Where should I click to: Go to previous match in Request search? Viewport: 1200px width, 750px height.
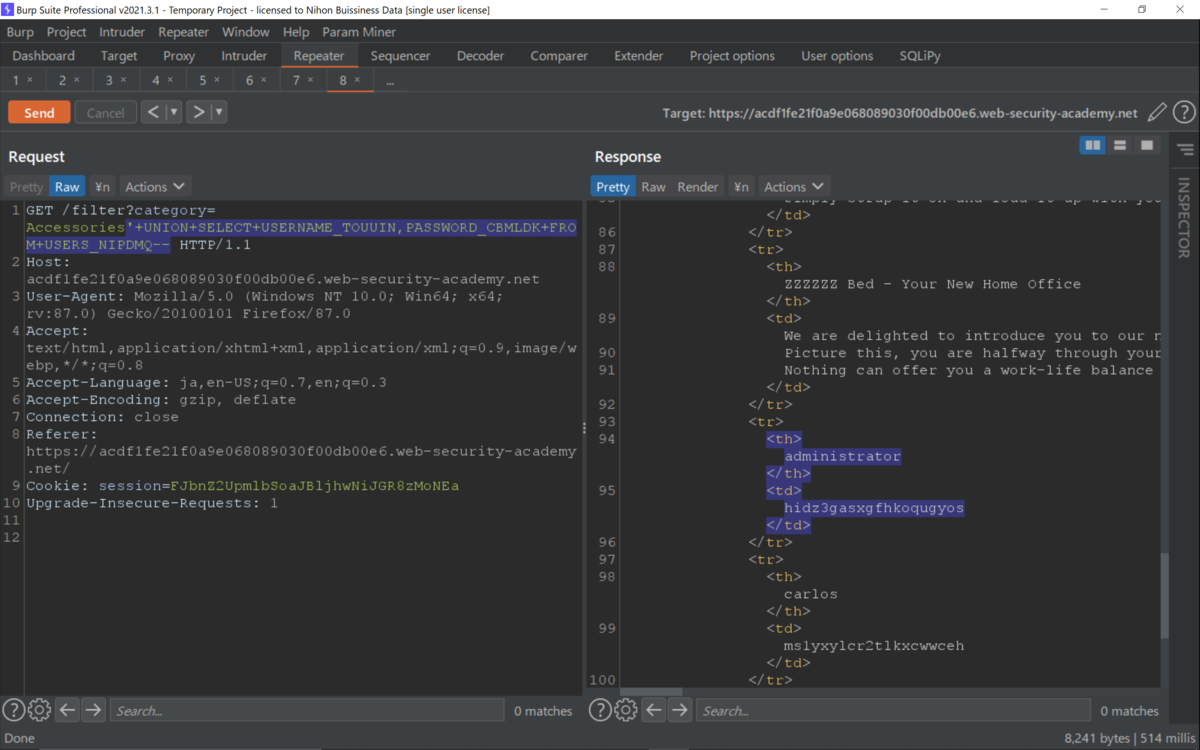[x=67, y=710]
